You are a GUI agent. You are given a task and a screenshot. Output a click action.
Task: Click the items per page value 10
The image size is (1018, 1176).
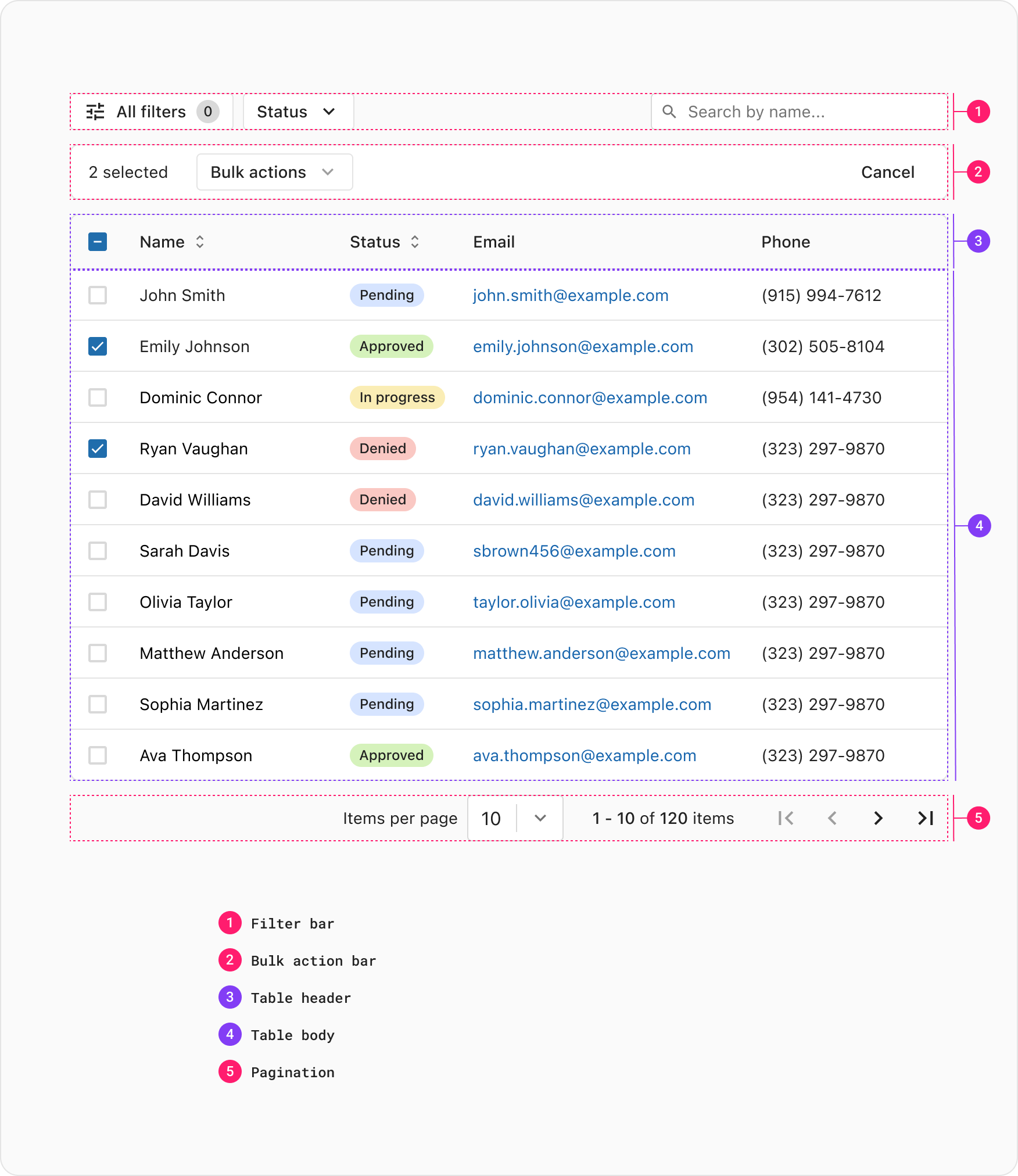point(492,818)
